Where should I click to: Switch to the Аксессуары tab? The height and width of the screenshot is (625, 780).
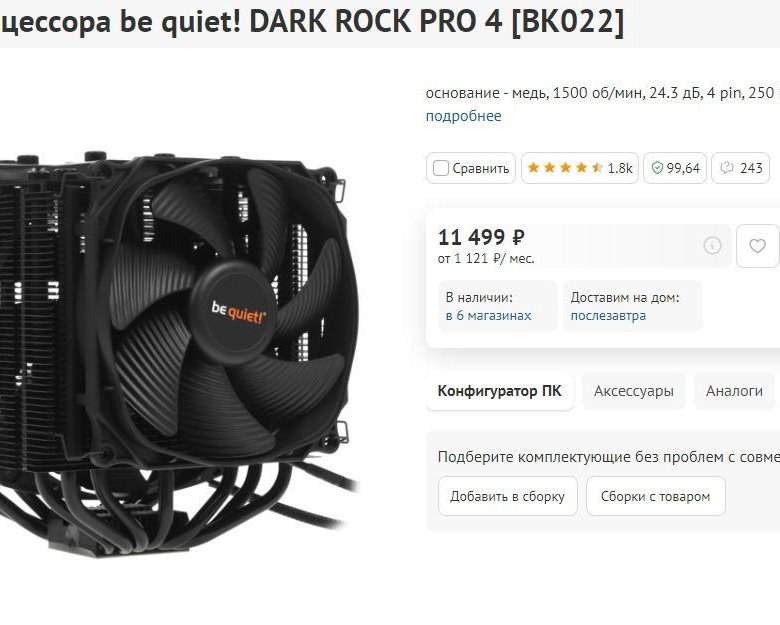[x=634, y=391]
